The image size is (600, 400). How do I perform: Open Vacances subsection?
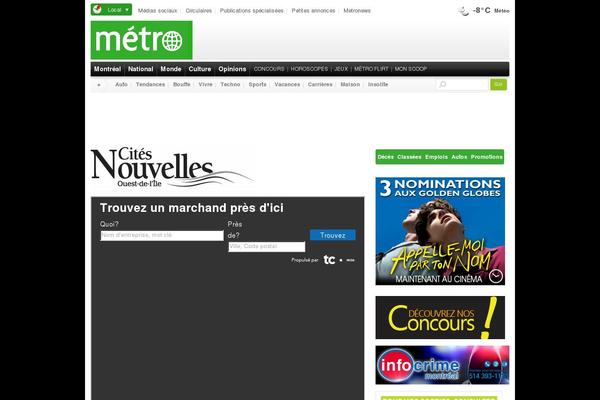(287, 84)
